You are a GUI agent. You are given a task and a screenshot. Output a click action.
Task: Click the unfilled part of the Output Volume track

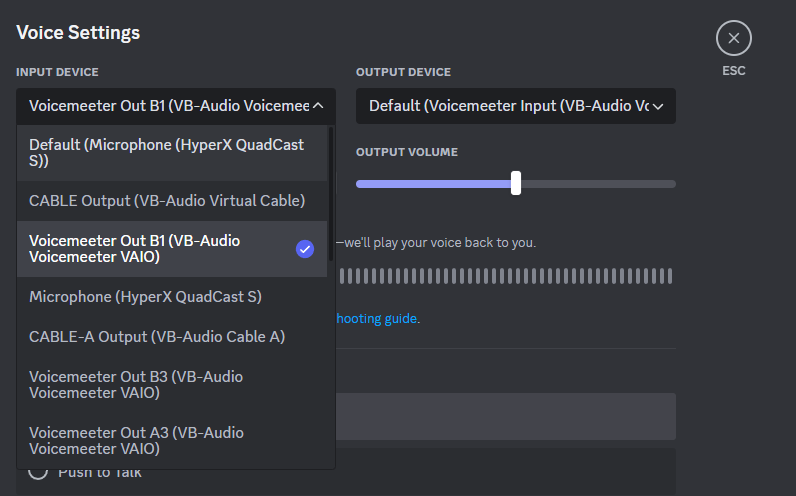(x=598, y=184)
